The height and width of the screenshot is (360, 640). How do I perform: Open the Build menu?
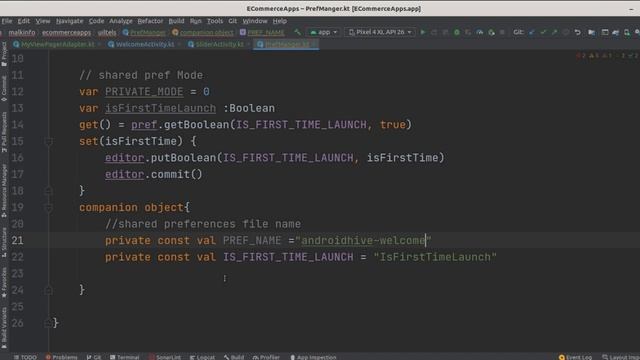(176, 21)
